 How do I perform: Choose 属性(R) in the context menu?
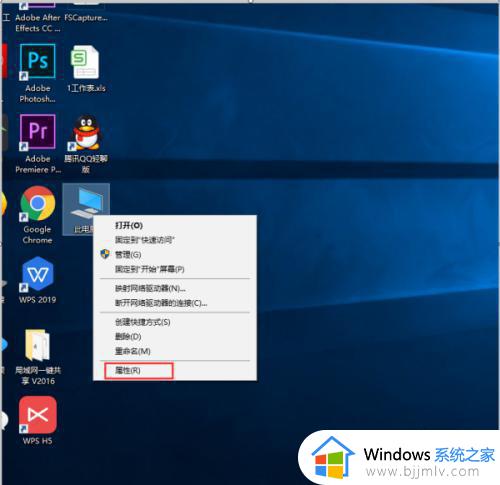point(127,370)
